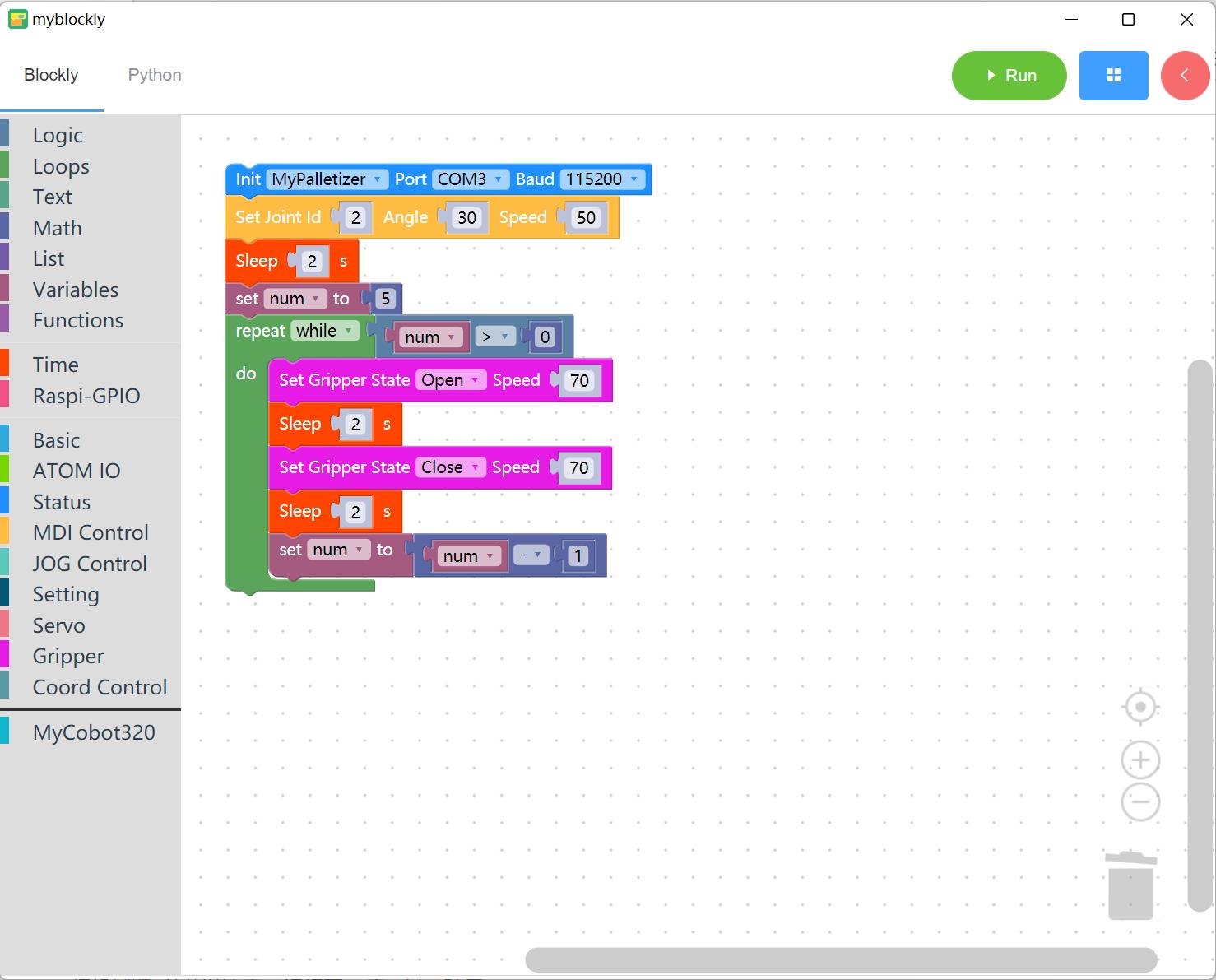Click Speed value 70 in Open gripper block

click(x=580, y=380)
